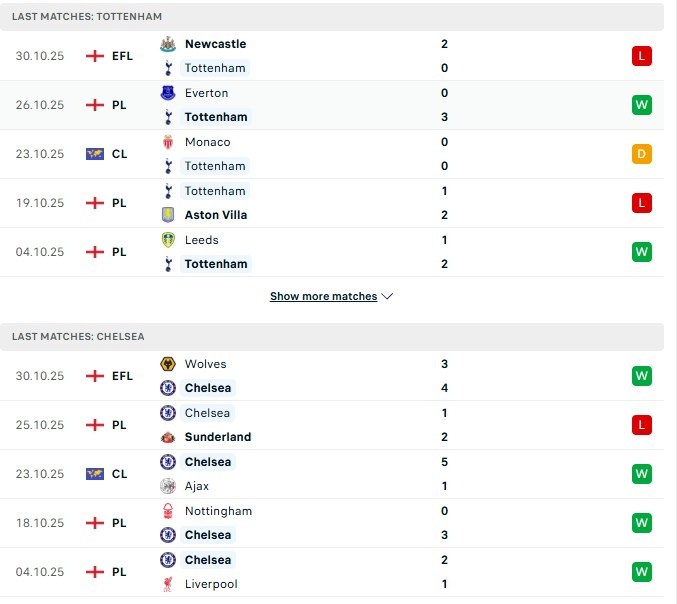The image size is (677, 604).
Task: Open the Sunderland team name link
Action: coord(218,437)
